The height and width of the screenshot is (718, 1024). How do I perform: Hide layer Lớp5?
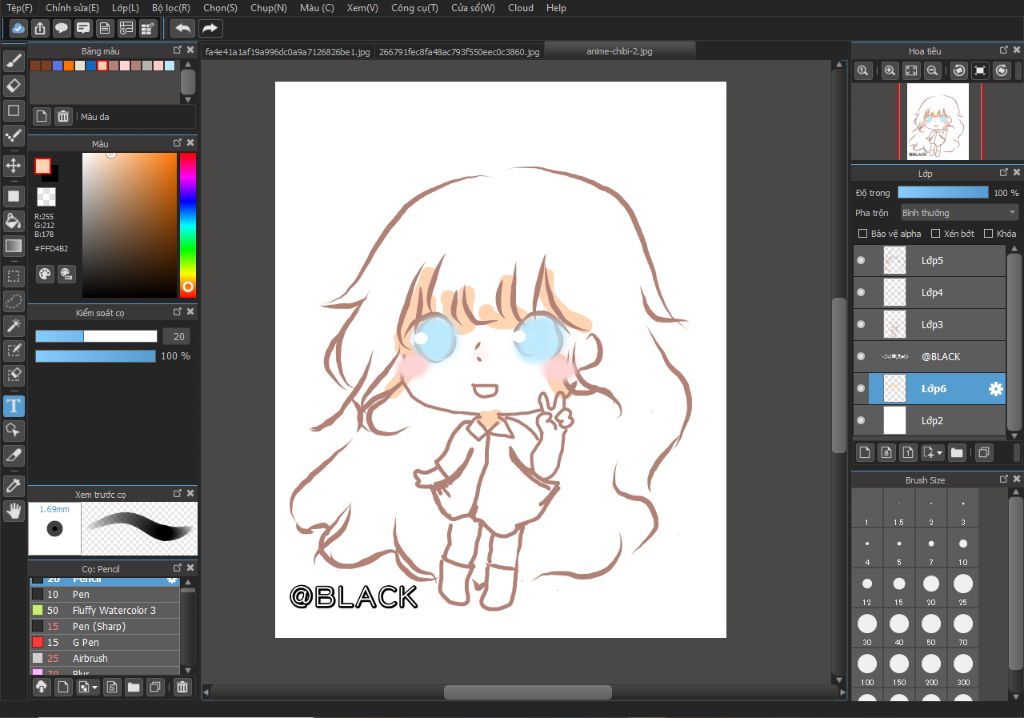pos(861,260)
